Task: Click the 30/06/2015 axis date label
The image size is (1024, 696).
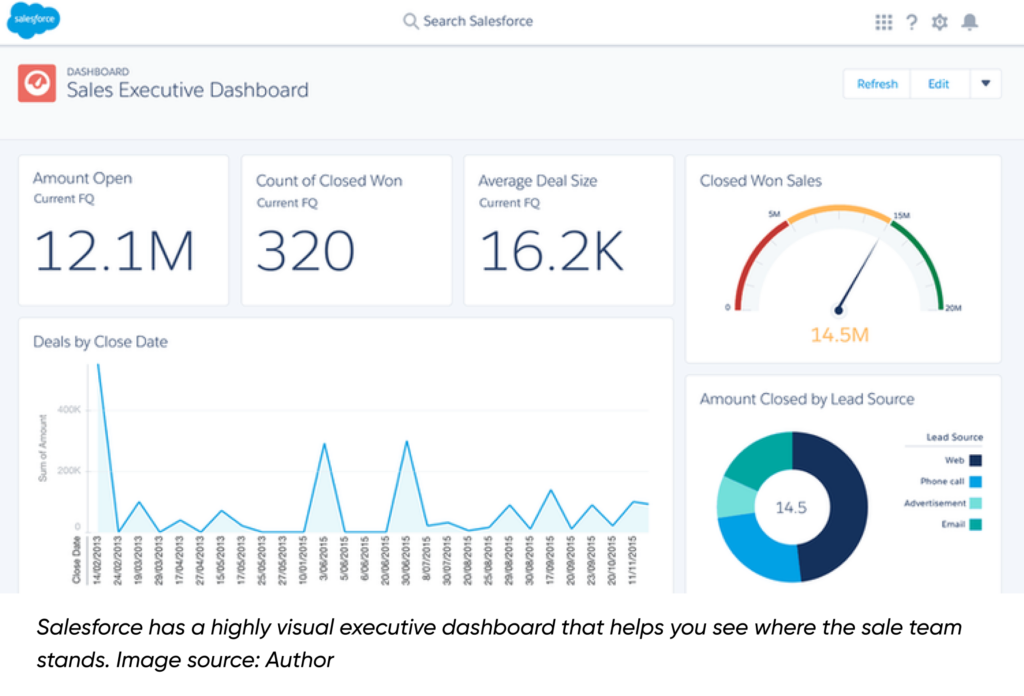Action: [406, 560]
